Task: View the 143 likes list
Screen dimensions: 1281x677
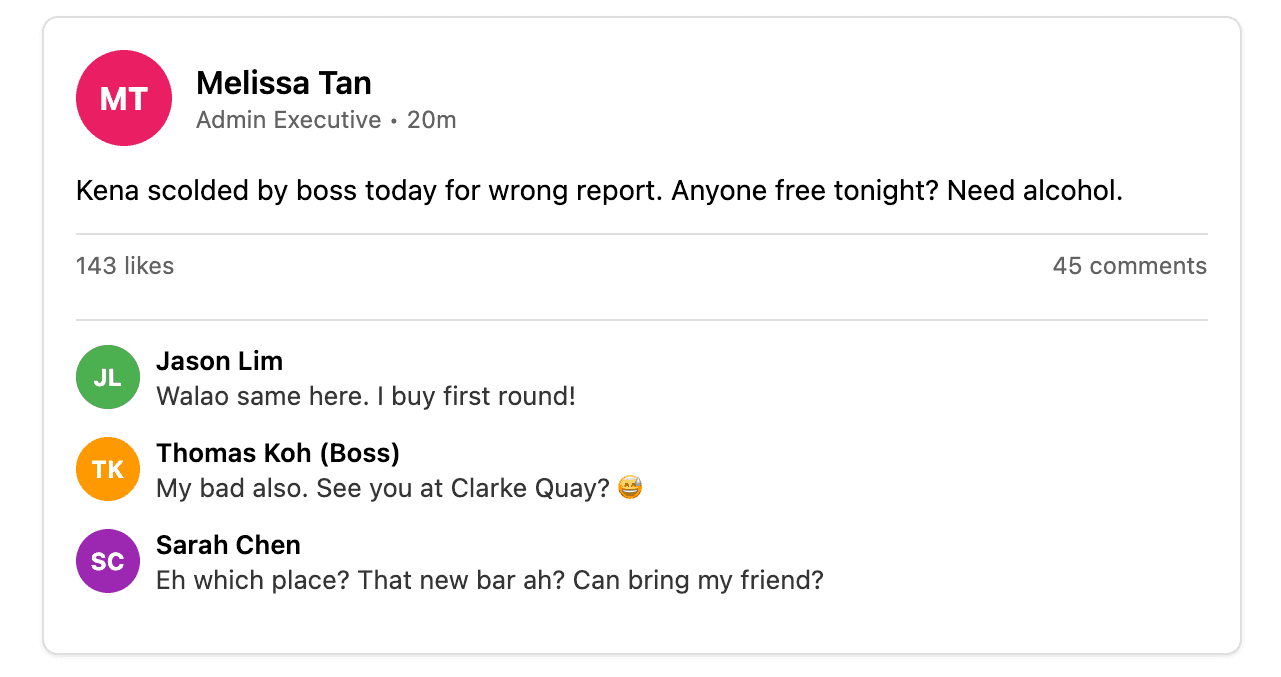Action: 125,266
